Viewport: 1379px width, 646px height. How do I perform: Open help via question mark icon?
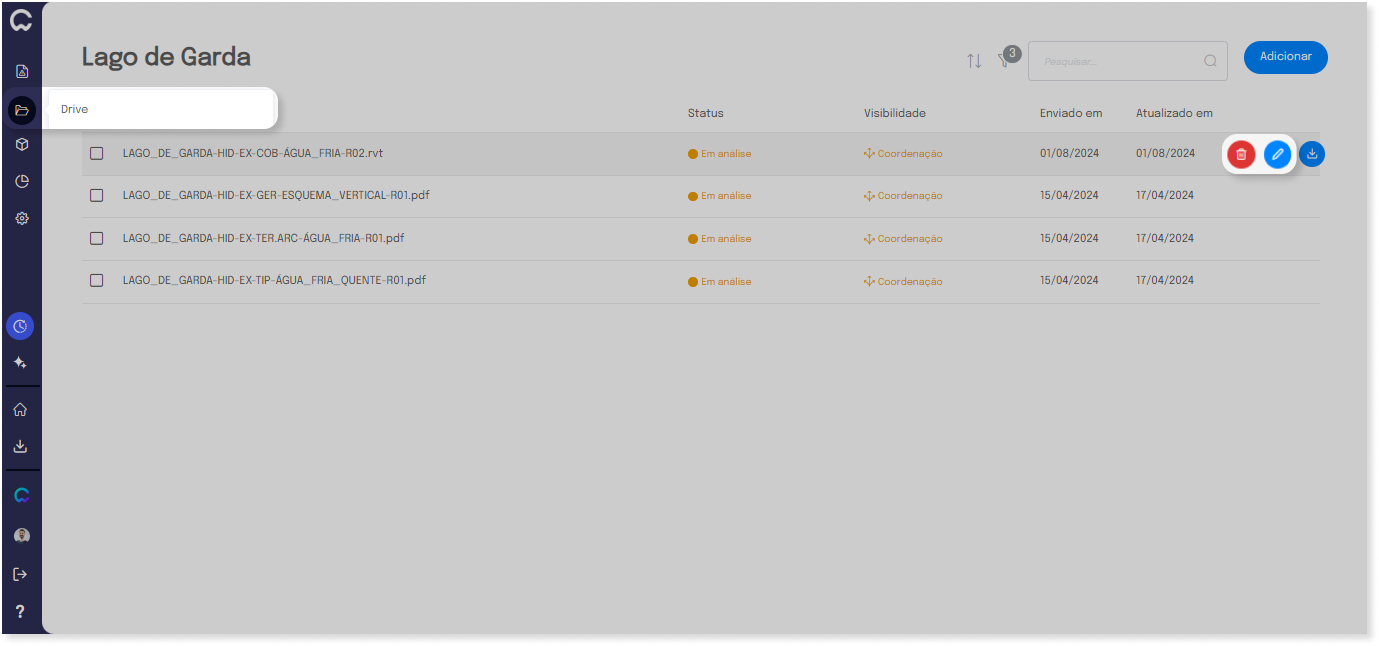(20, 611)
